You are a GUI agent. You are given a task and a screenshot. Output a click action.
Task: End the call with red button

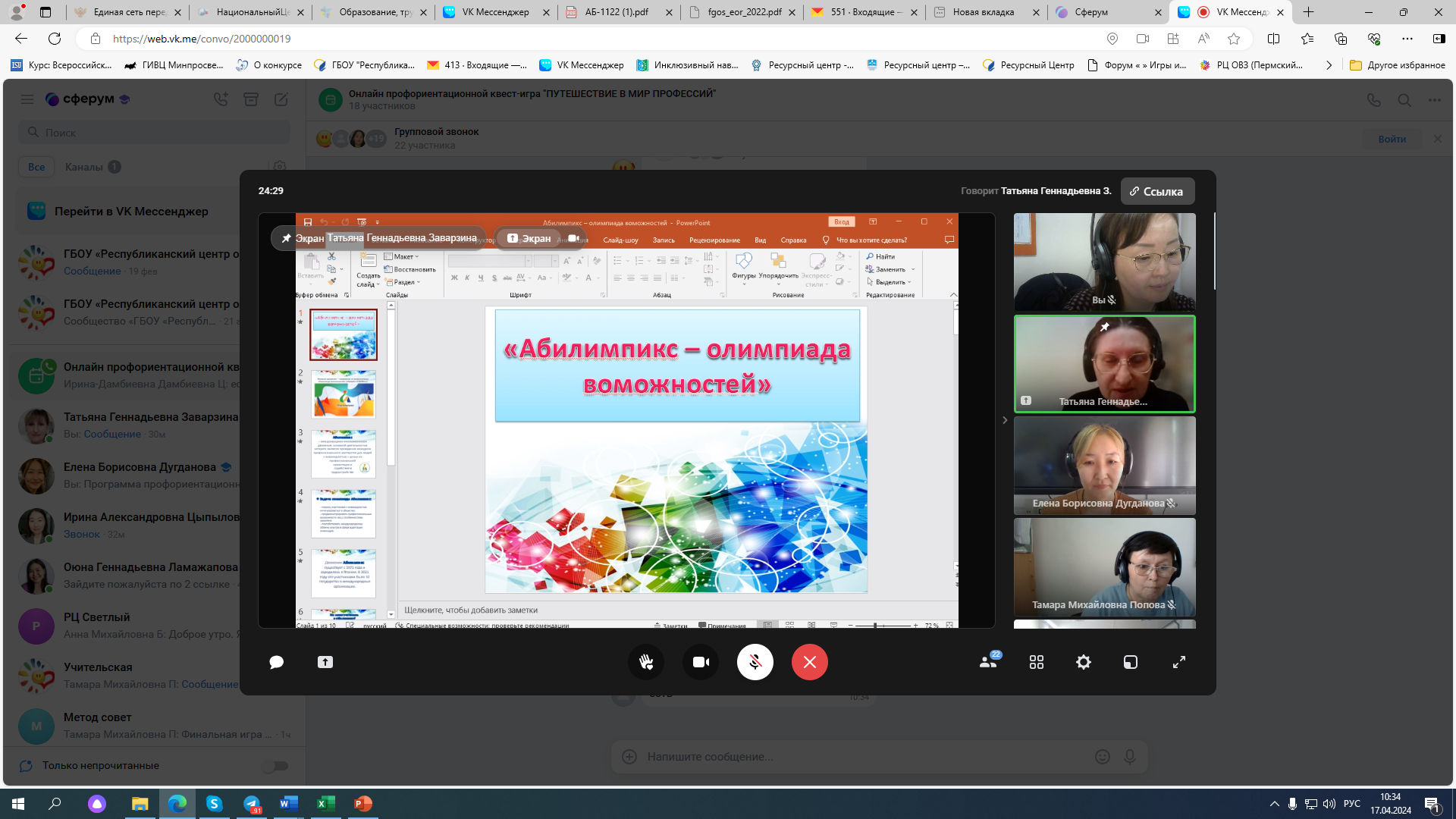810,662
